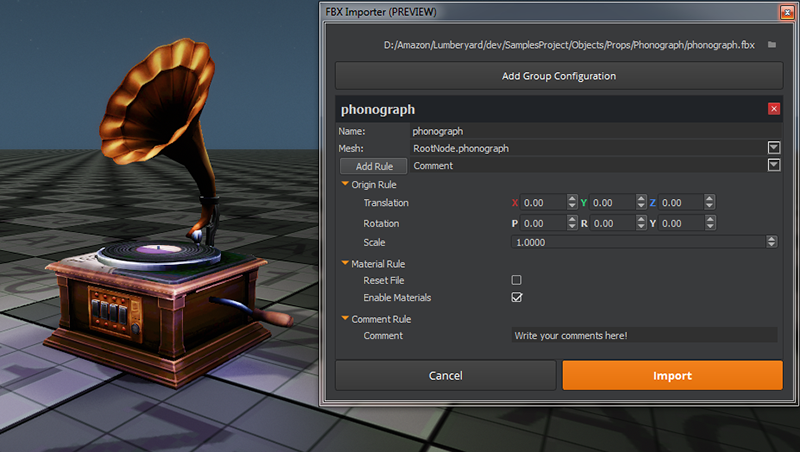Click the Translation label

(x=386, y=203)
